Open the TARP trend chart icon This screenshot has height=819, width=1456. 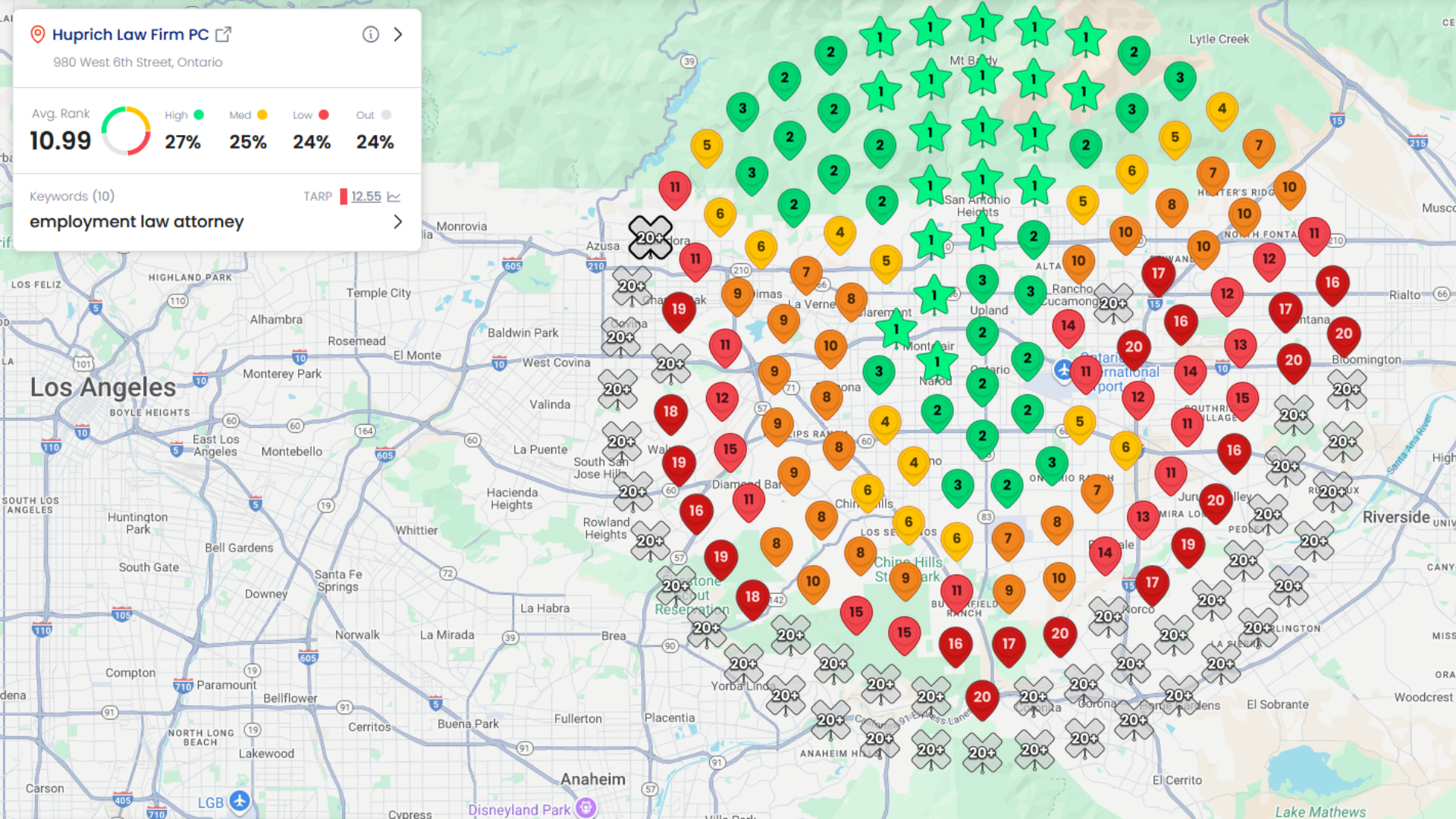click(x=394, y=196)
